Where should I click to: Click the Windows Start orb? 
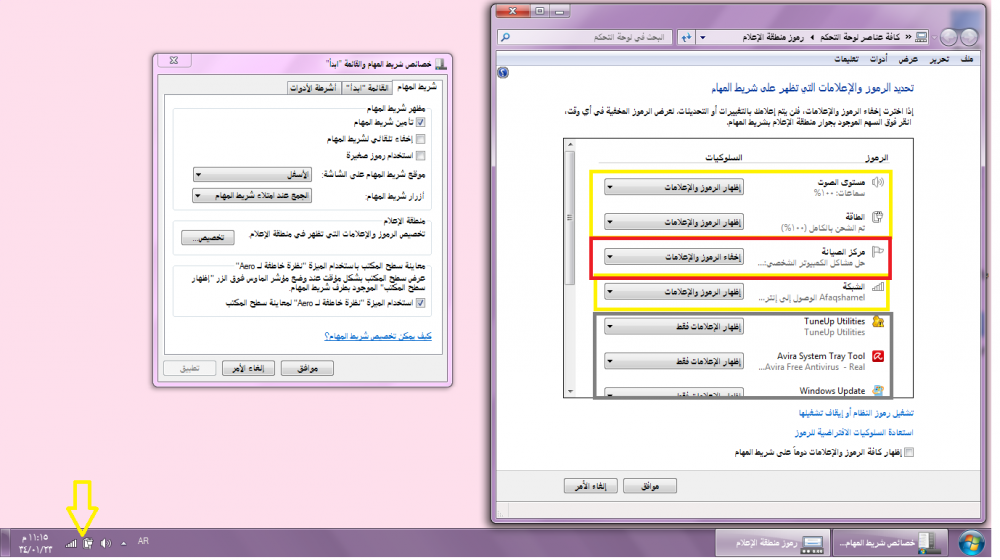pyautogui.click(x=968, y=542)
